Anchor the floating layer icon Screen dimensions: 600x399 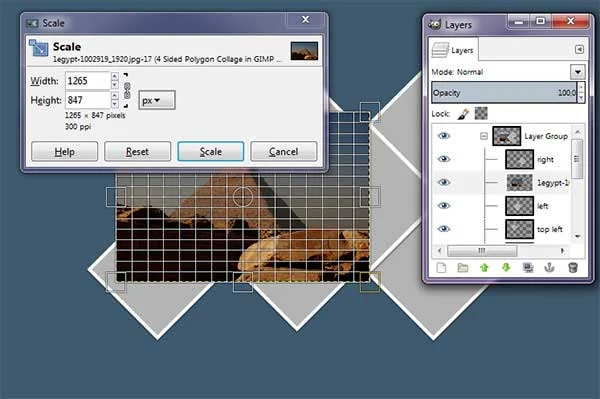pyautogui.click(x=549, y=267)
